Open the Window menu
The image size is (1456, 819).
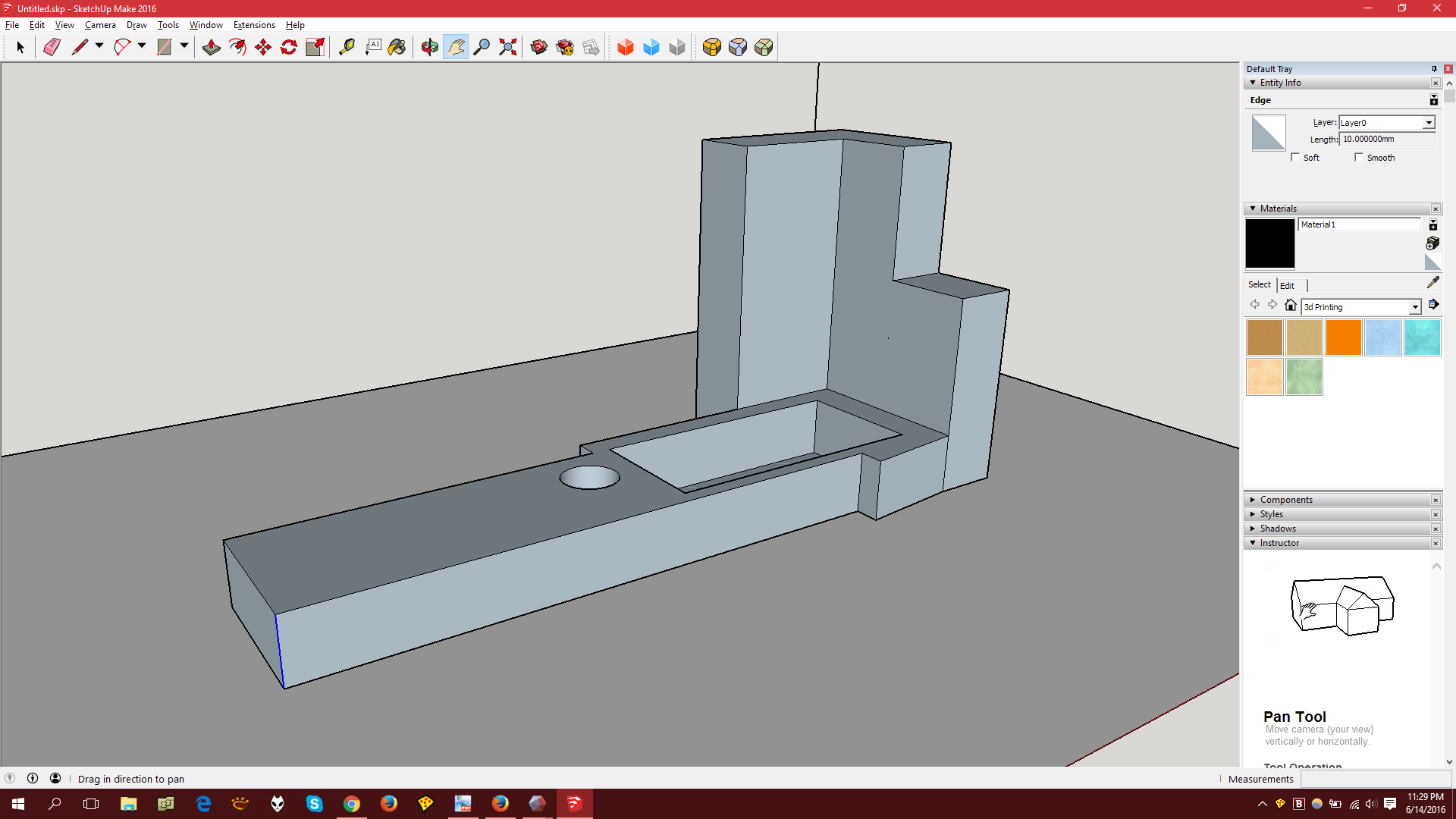pyautogui.click(x=206, y=25)
